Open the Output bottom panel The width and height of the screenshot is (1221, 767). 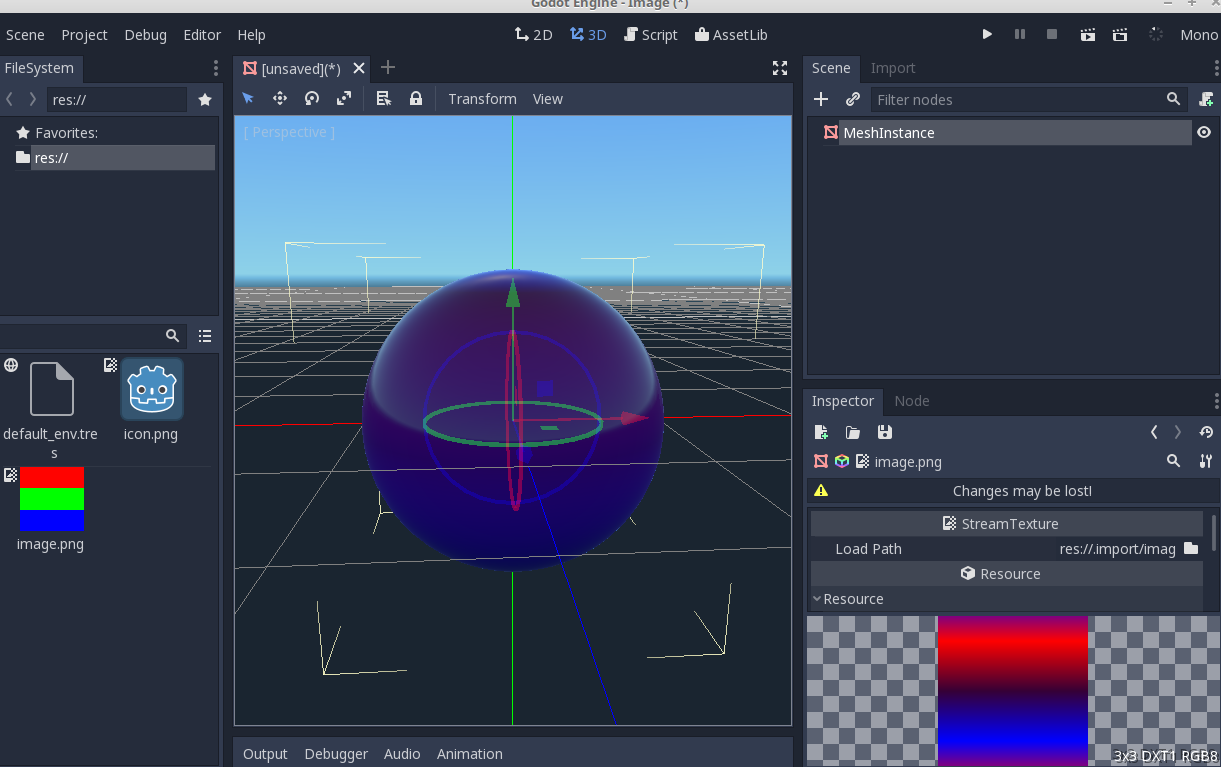pyautogui.click(x=265, y=754)
